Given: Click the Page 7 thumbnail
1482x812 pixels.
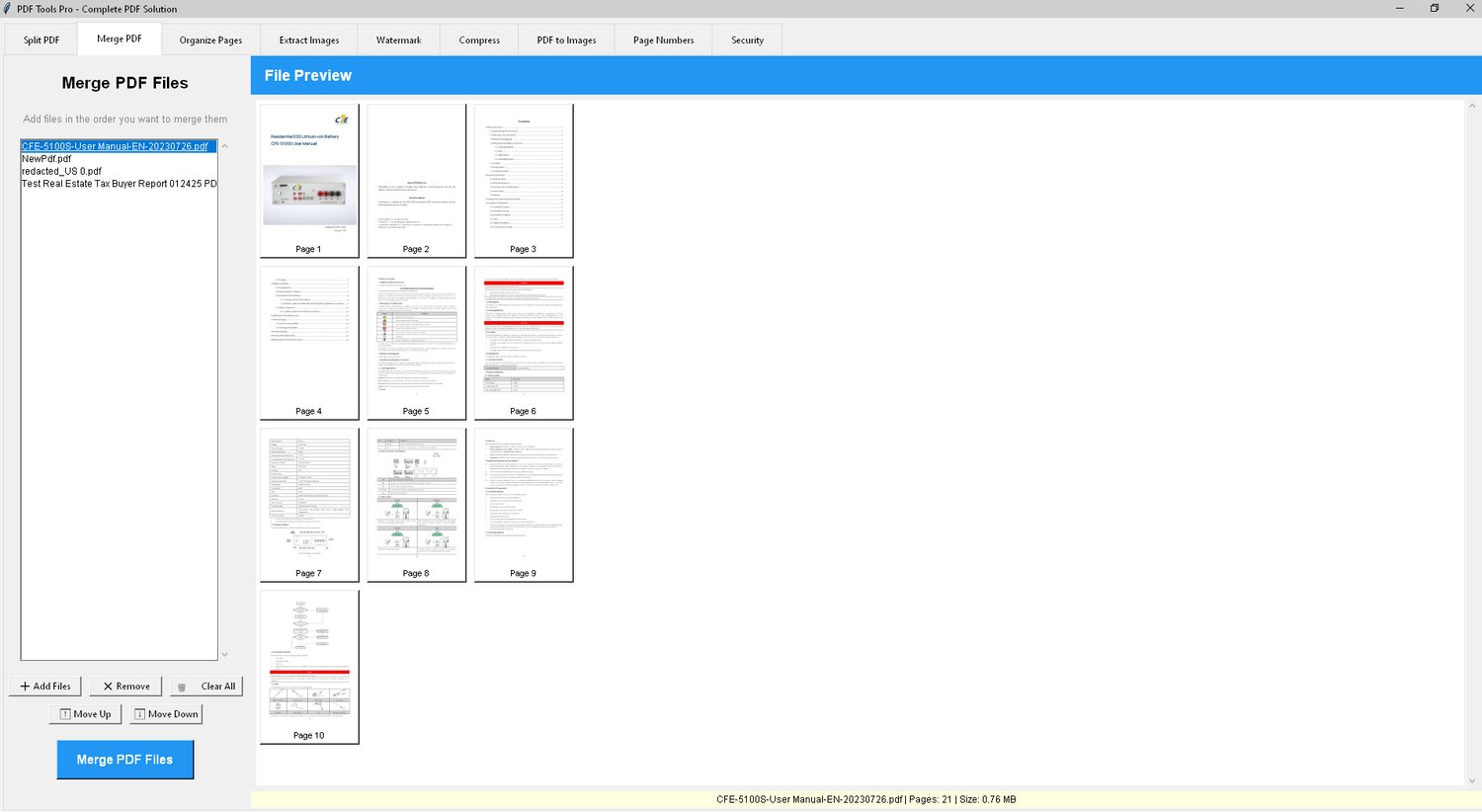Looking at the screenshot, I should coord(309,505).
